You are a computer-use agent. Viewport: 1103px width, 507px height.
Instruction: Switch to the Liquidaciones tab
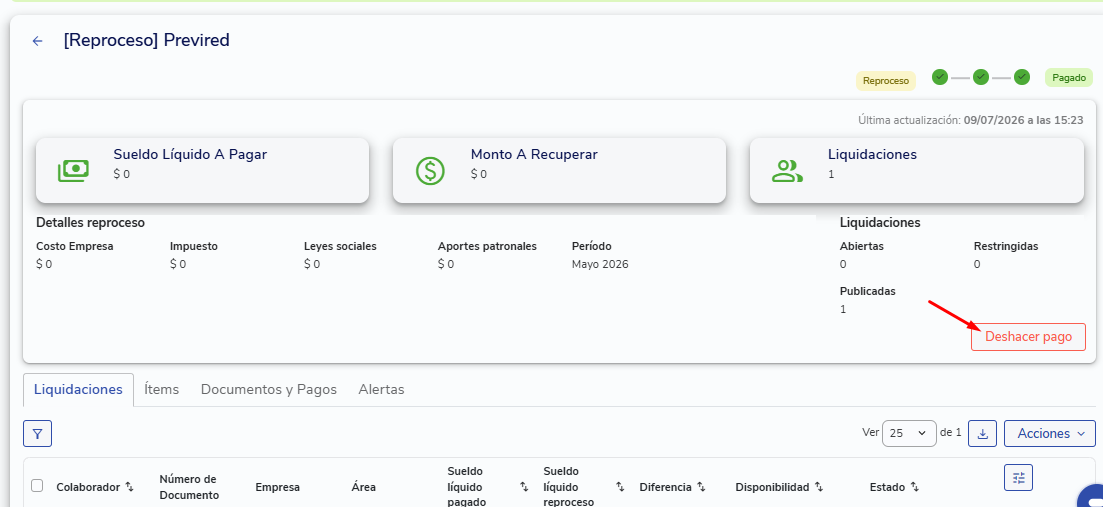(x=78, y=390)
